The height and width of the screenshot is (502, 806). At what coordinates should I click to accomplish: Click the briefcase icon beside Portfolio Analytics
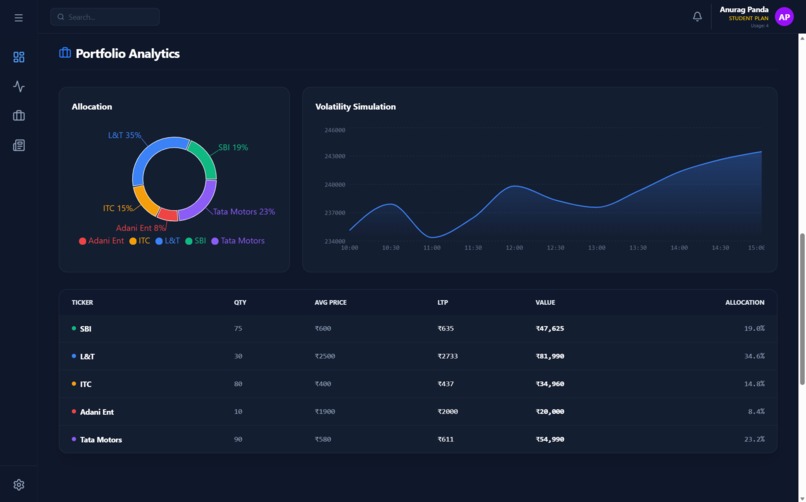point(65,53)
